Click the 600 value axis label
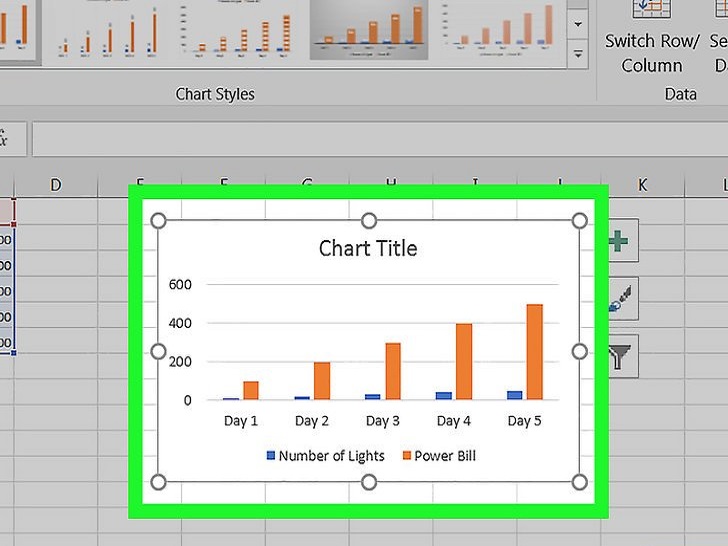This screenshot has width=728, height=546. click(x=180, y=284)
